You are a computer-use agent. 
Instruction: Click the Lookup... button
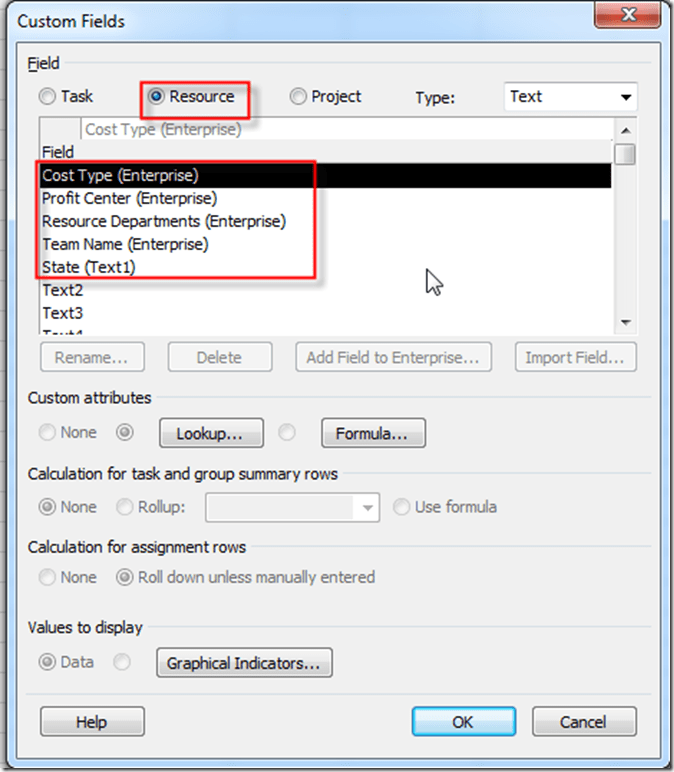pyautogui.click(x=211, y=434)
